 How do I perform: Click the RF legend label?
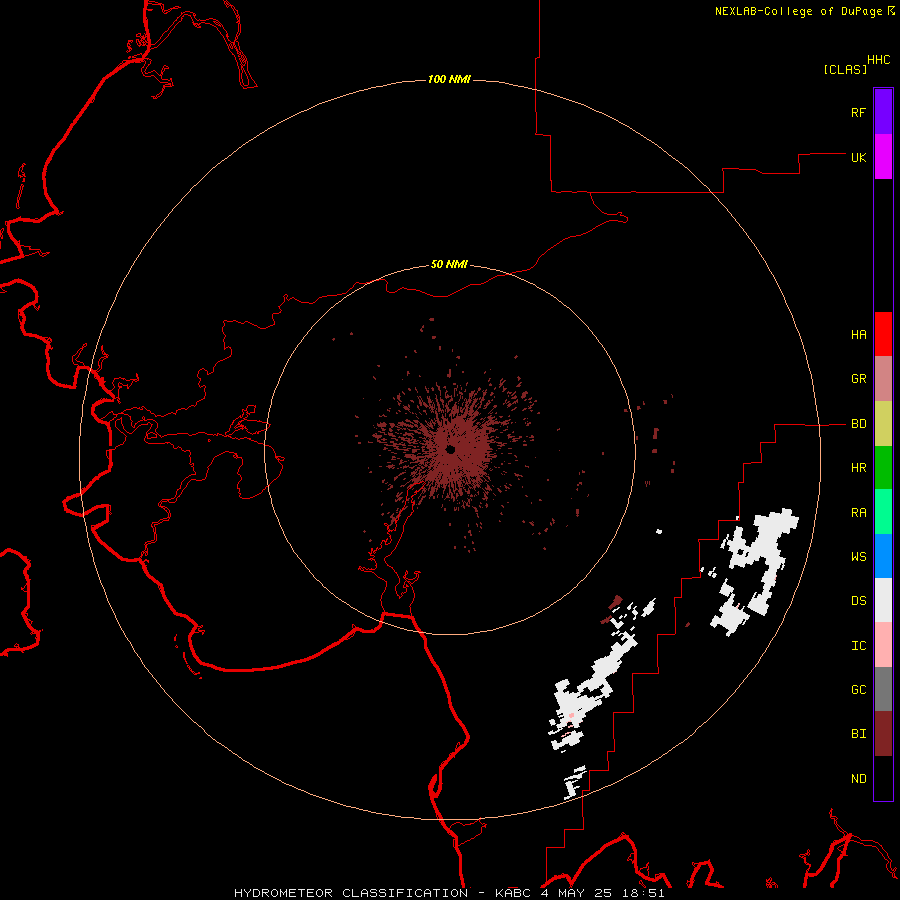point(859,113)
